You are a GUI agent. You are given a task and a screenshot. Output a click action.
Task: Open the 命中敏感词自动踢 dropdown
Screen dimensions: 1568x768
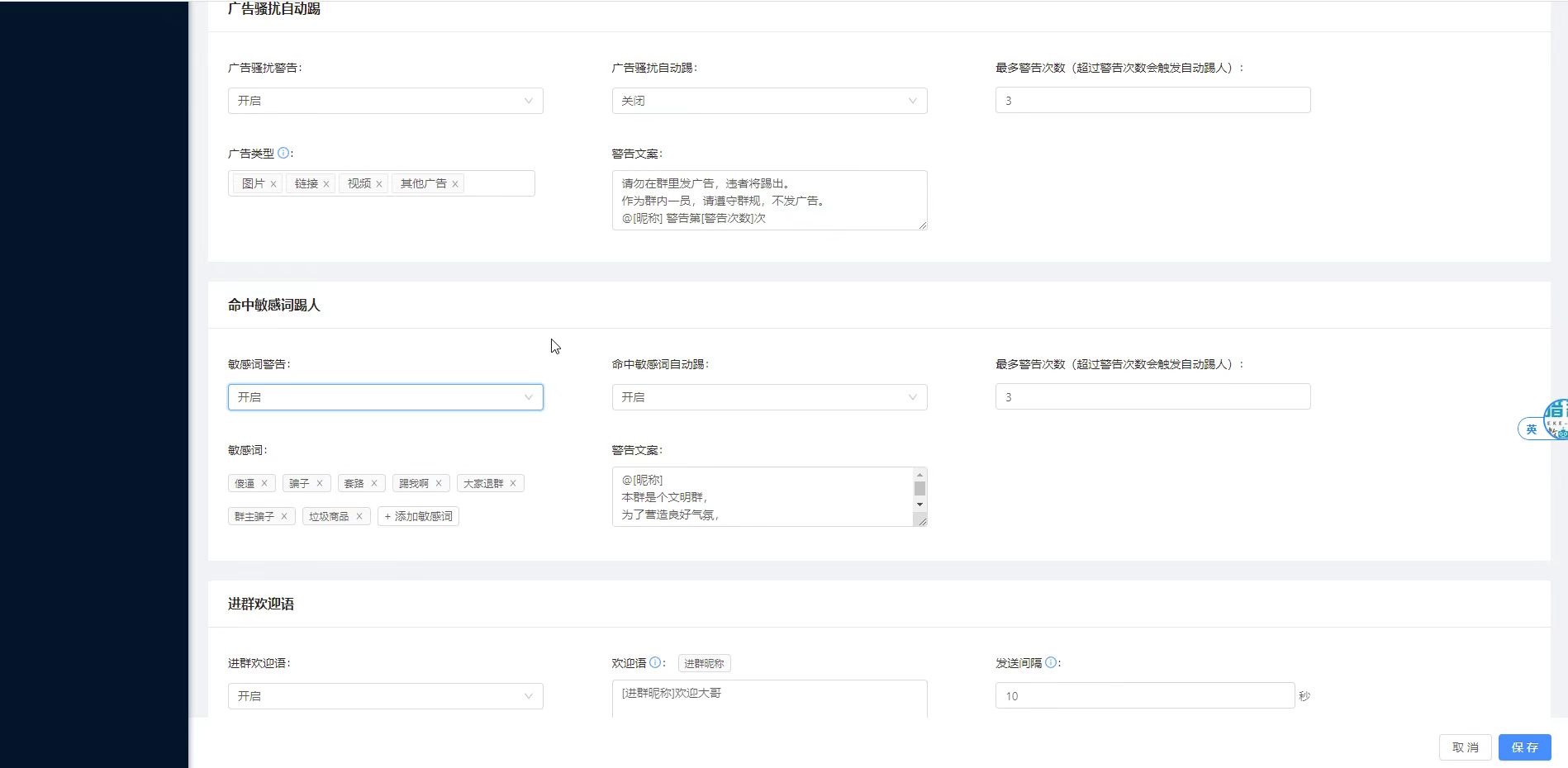[x=769, y=397]
